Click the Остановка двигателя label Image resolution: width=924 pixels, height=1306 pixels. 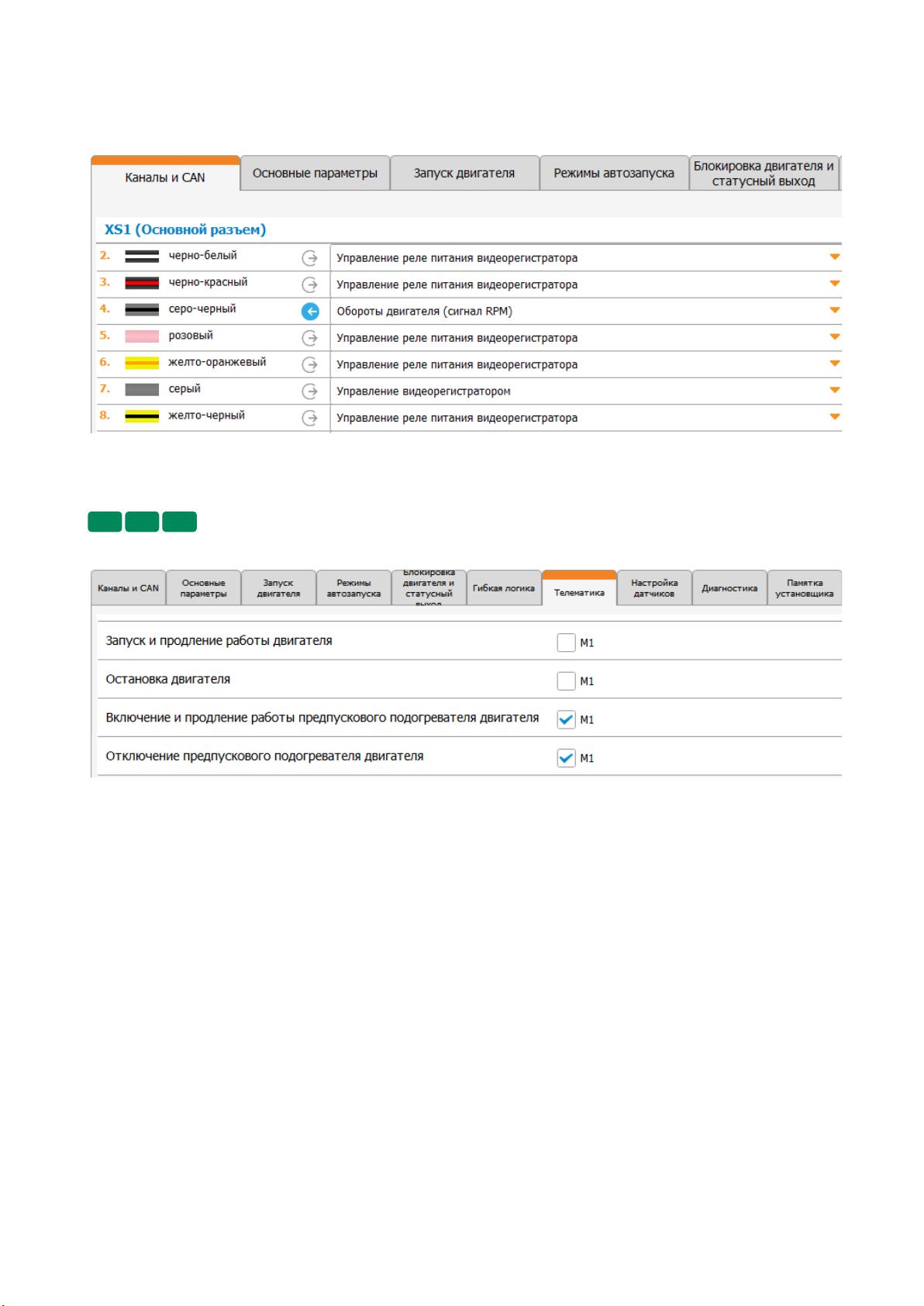[168, 679]
